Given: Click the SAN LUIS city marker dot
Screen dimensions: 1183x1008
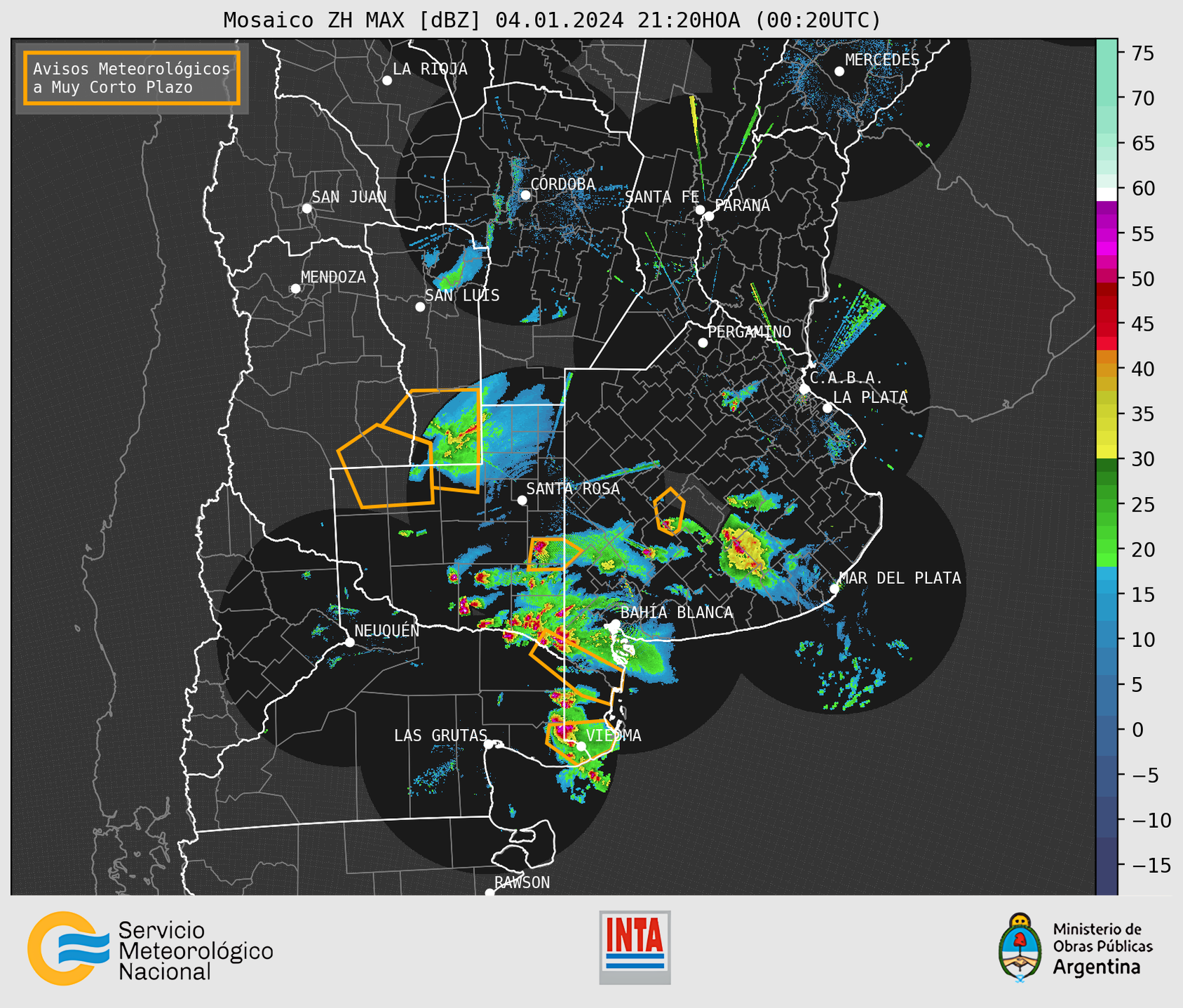Looking at the screenshot, I should [420, 307].
